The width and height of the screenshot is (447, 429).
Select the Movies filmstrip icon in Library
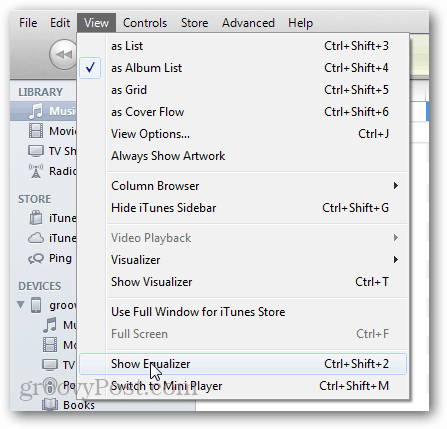(36, 131)
